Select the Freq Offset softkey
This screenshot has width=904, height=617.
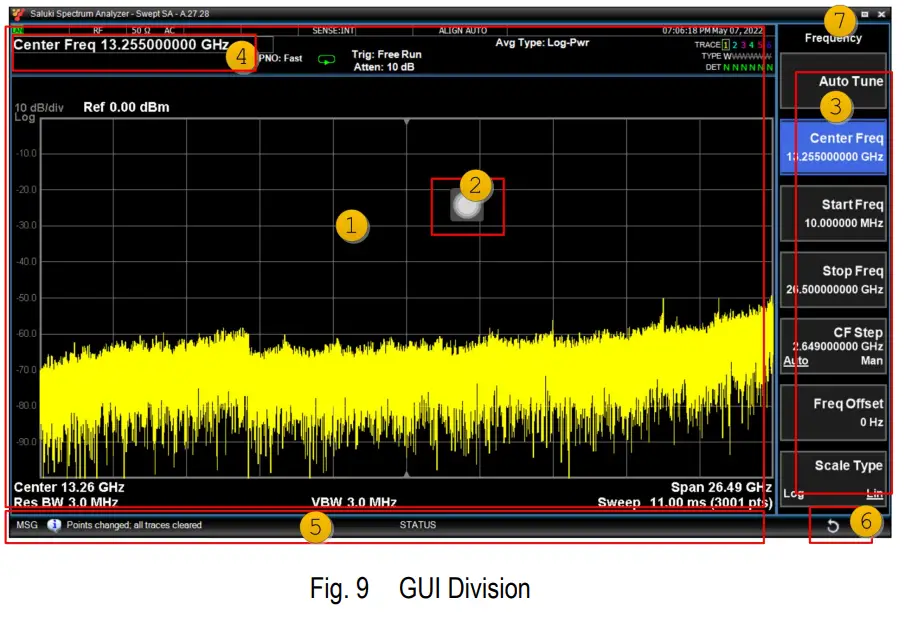coord(833,412)
